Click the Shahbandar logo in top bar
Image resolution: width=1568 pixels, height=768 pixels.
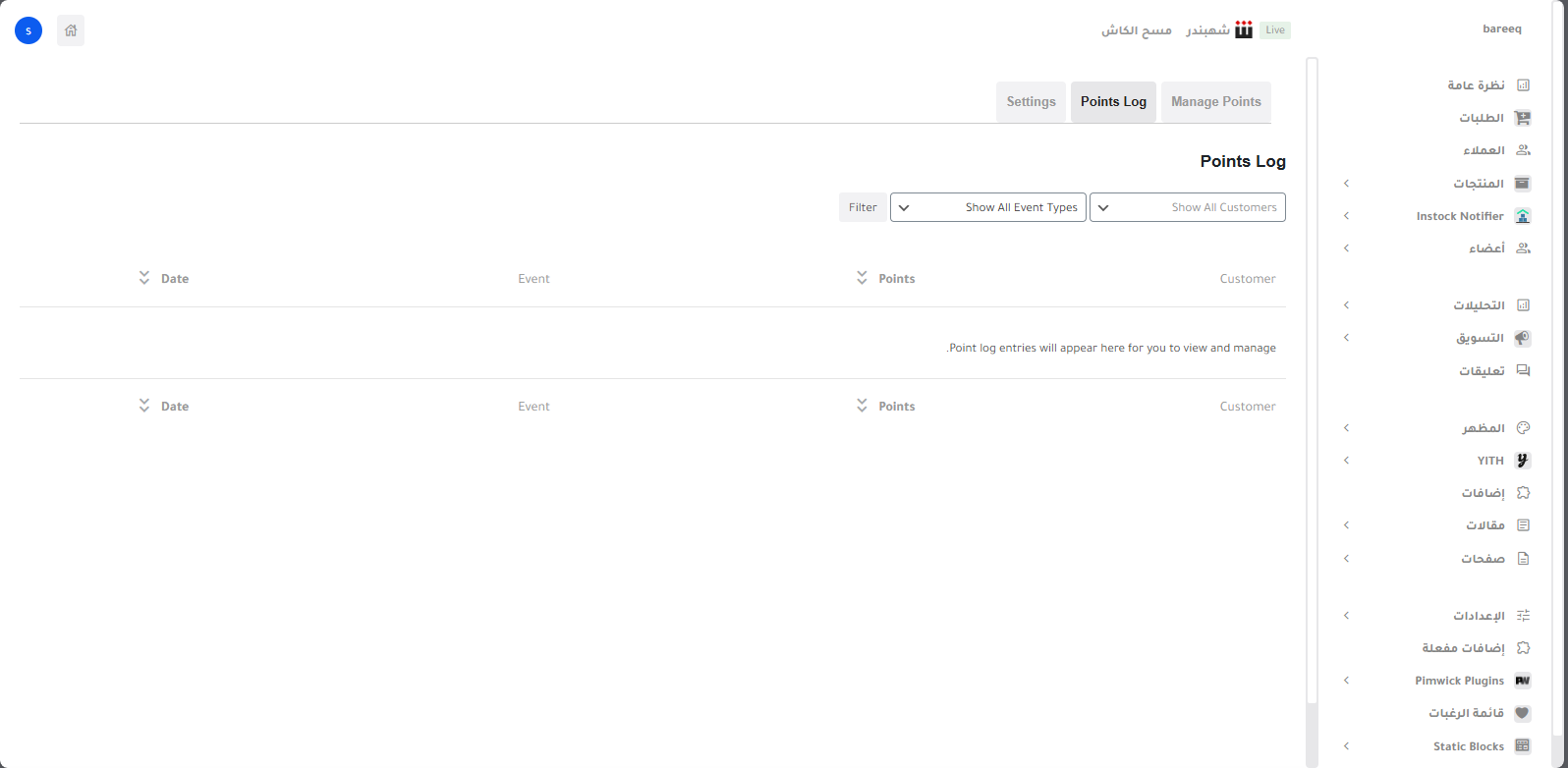click(x=1244, y=30)
